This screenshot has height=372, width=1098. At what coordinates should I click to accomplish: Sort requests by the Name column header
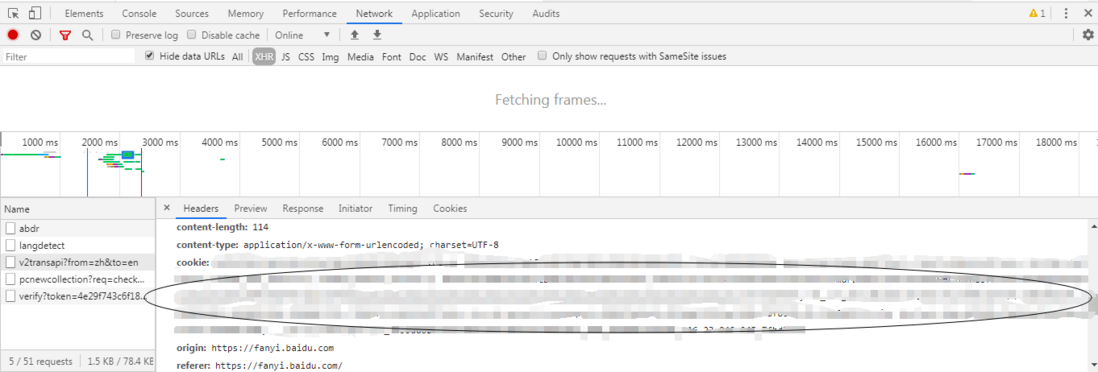coord(77,209)
